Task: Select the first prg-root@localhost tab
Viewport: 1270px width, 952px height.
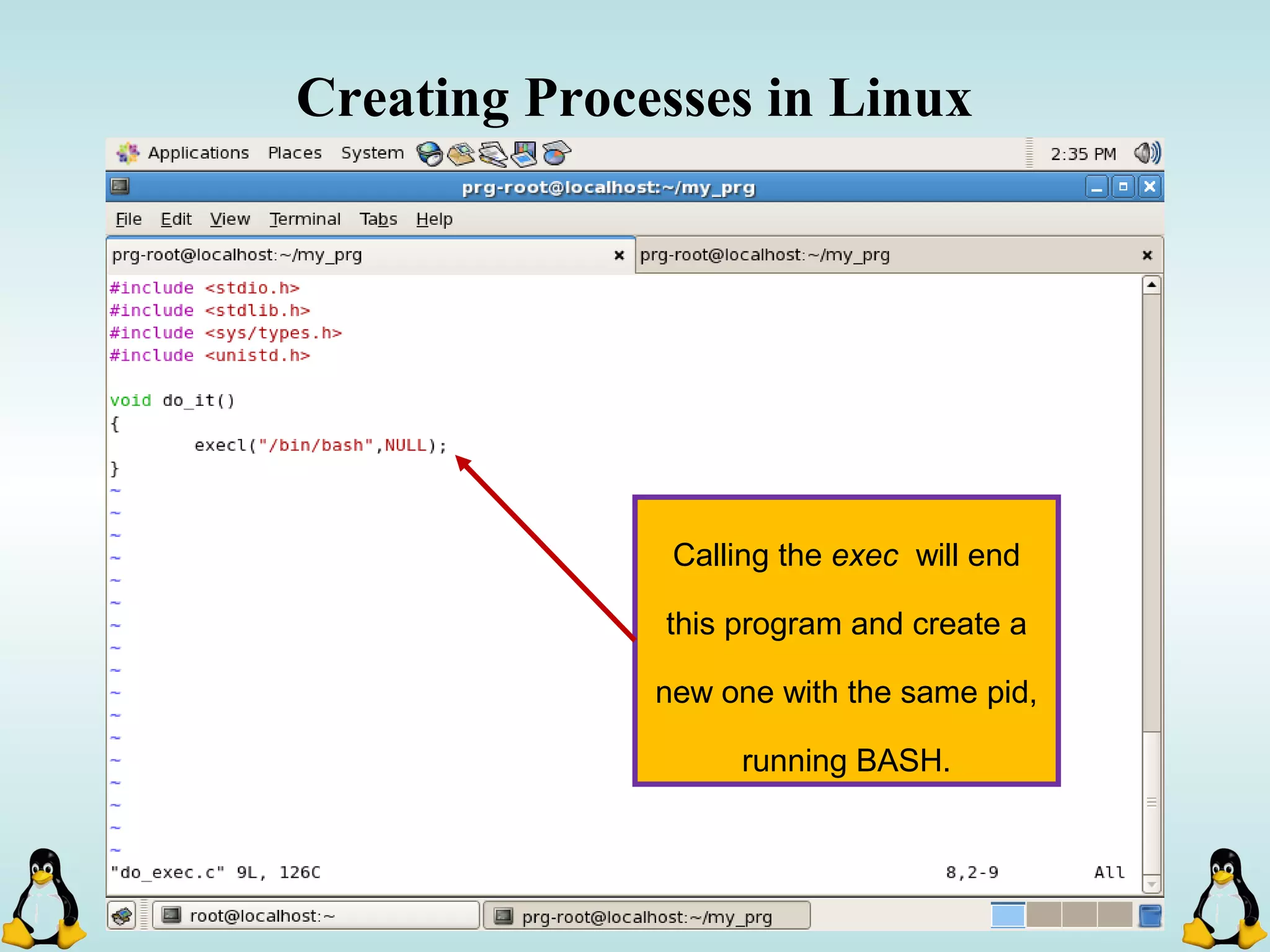Action: (370, 255)
